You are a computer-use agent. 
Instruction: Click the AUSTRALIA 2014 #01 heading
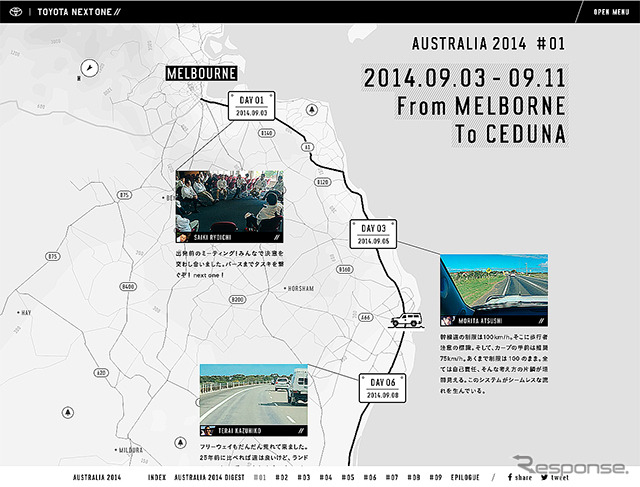(x=488, y=44)
